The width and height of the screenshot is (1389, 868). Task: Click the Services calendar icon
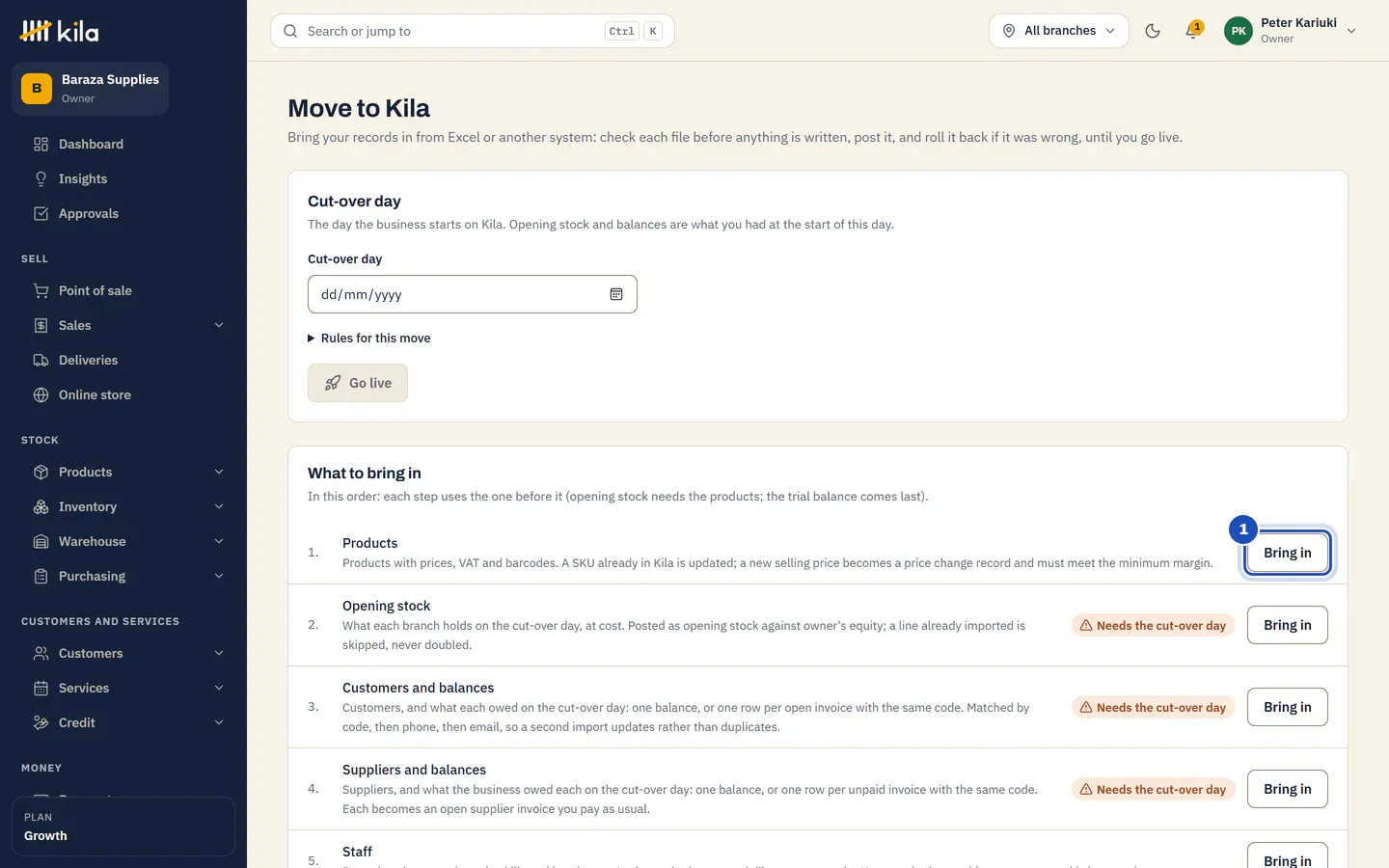point(41,689)
